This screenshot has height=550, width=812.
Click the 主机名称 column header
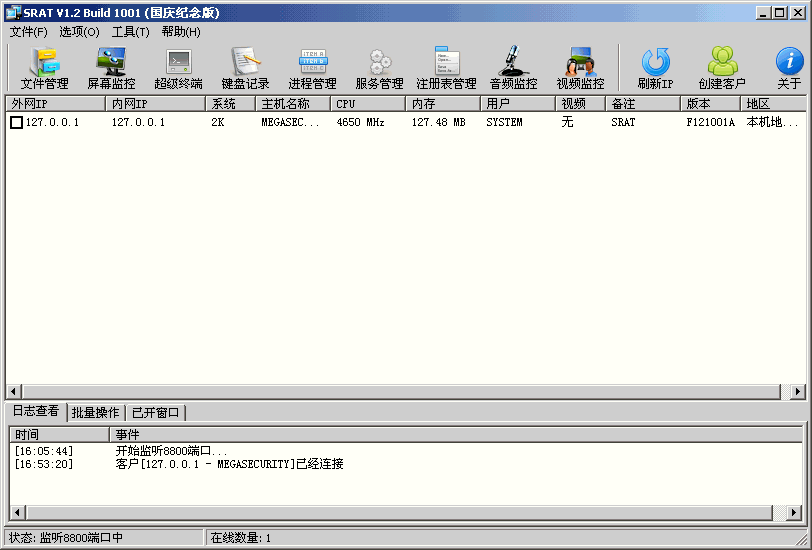click(292, 104)
